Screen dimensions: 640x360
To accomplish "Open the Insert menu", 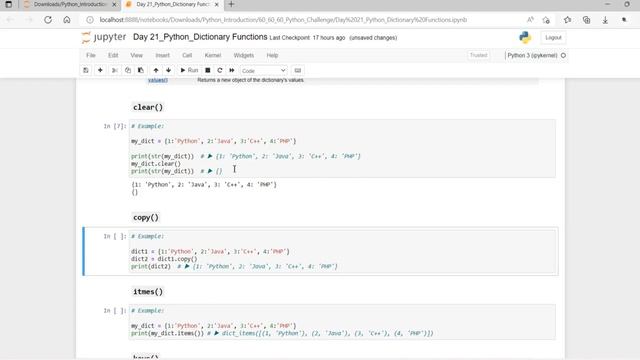I will click(x=162, y=55).
